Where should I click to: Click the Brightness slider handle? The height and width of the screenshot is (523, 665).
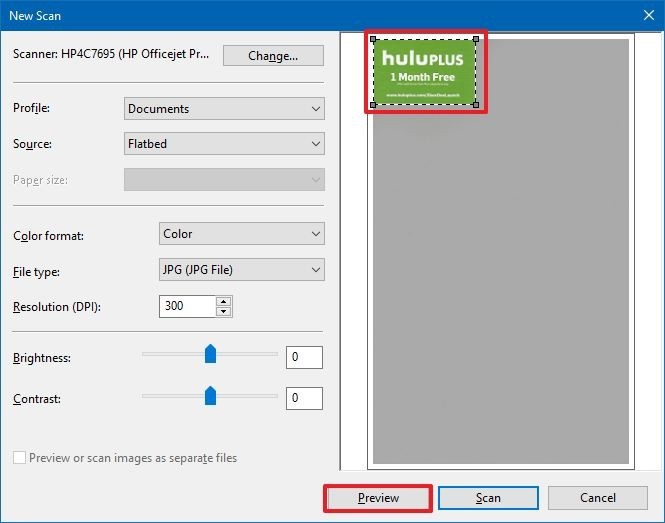point(210,354)
